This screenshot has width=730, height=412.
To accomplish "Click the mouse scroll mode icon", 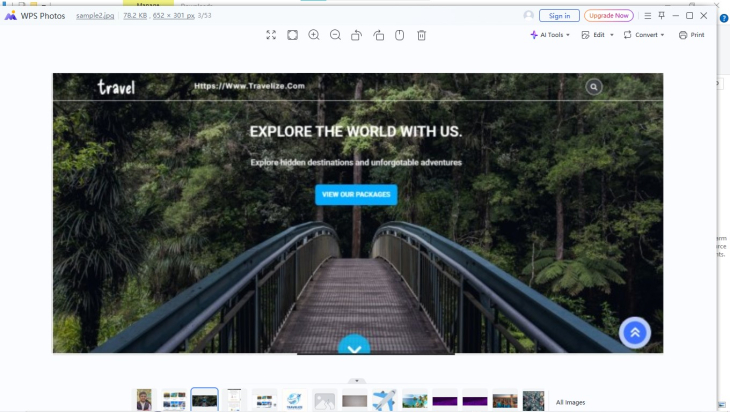I will [x=399, y=35].
